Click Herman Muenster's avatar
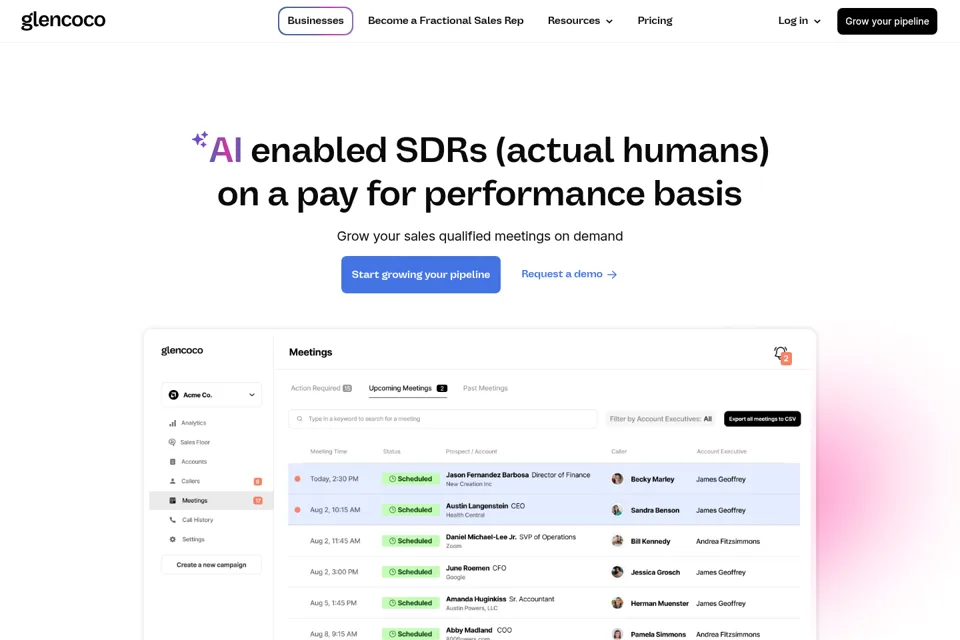Screen dimensions: 960x640 pos(617,603)
